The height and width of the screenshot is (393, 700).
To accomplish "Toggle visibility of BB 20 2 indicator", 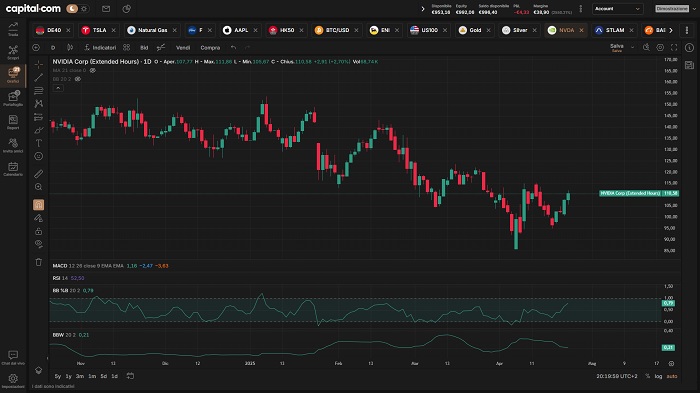I will (78, 79).
